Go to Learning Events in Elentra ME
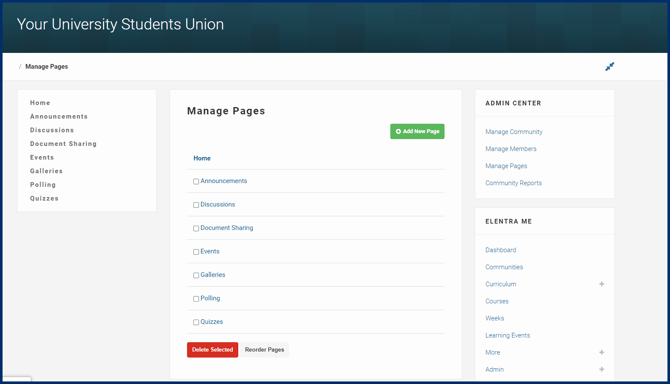The width and height of the screenshot is (670, 384). click(508, 336)
